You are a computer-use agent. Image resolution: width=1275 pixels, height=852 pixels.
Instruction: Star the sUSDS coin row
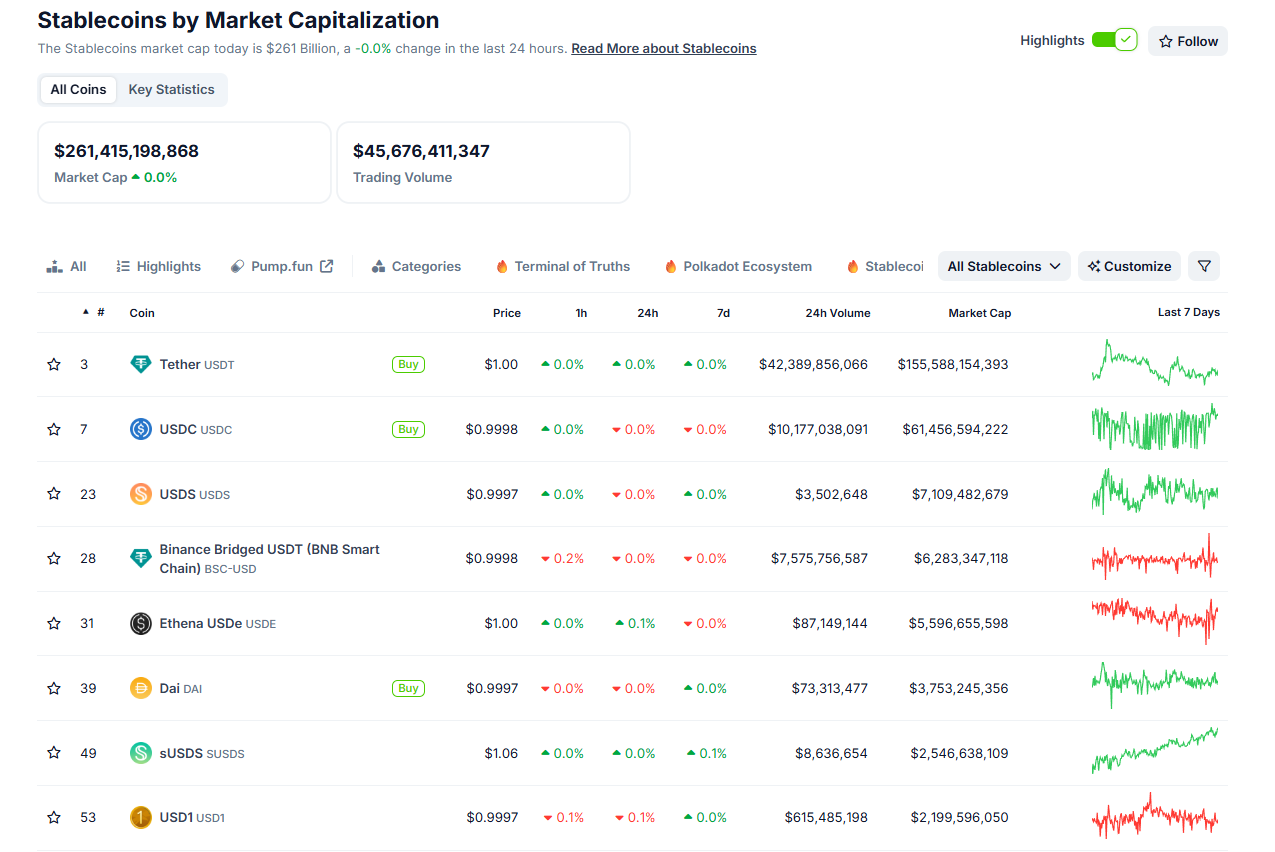click(54, 753)
